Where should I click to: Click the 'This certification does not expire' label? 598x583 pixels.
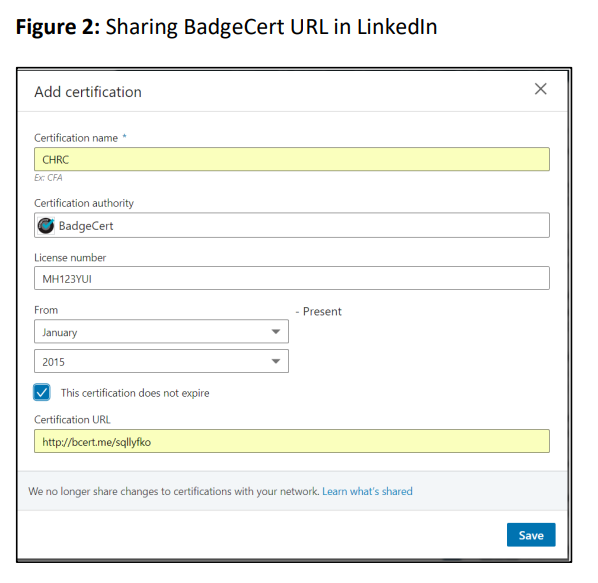[135, 393]
